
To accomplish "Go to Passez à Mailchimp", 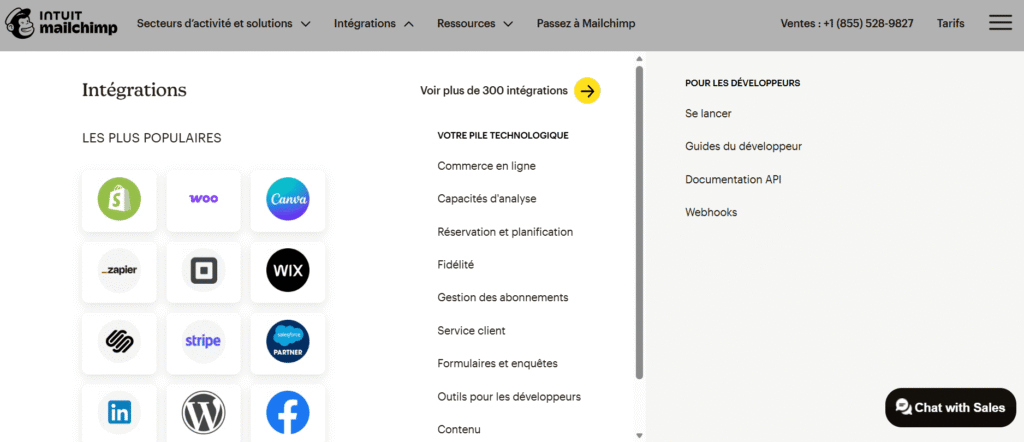I will point(585,23).
